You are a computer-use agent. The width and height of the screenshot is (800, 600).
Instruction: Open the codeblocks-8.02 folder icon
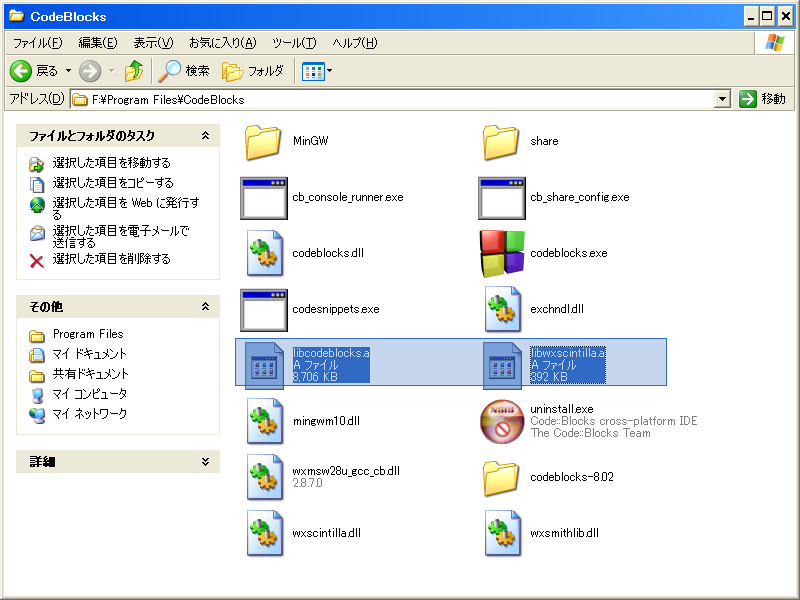point(501,478)
